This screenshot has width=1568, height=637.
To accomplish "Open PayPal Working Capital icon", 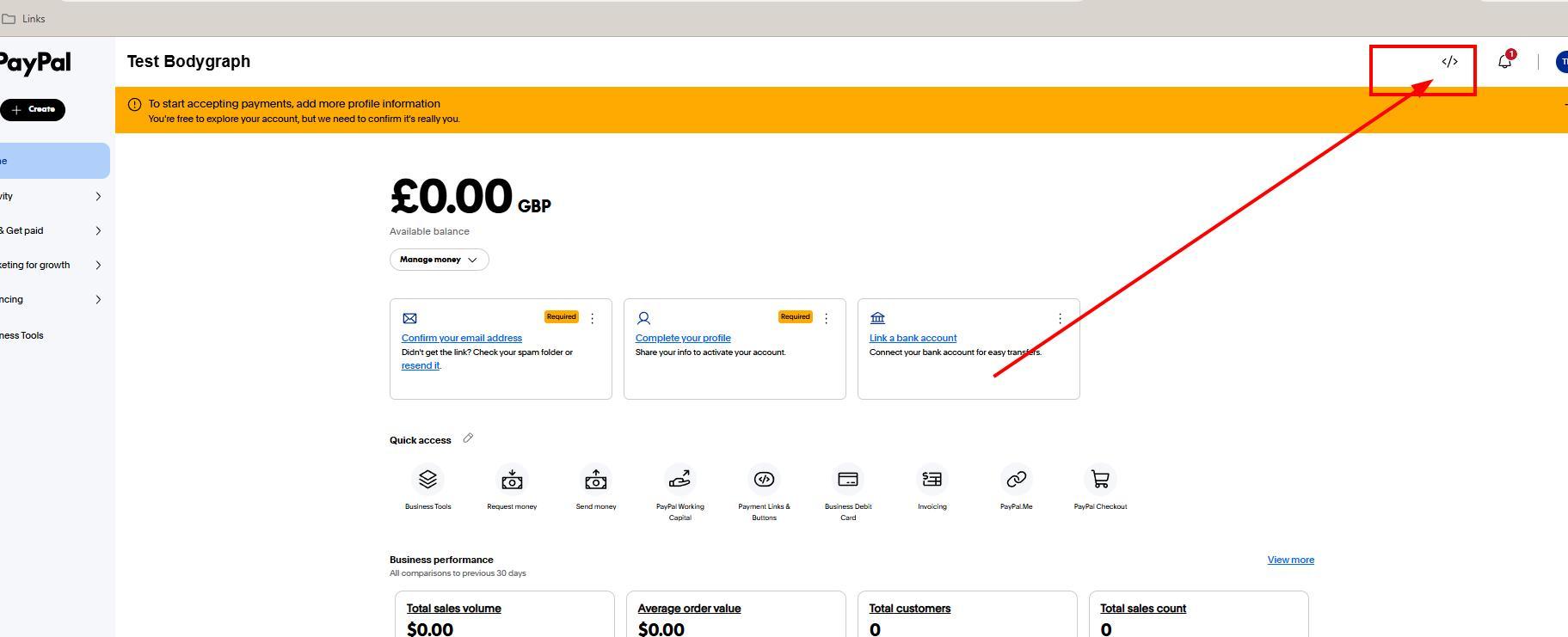I will pos(679,480).
